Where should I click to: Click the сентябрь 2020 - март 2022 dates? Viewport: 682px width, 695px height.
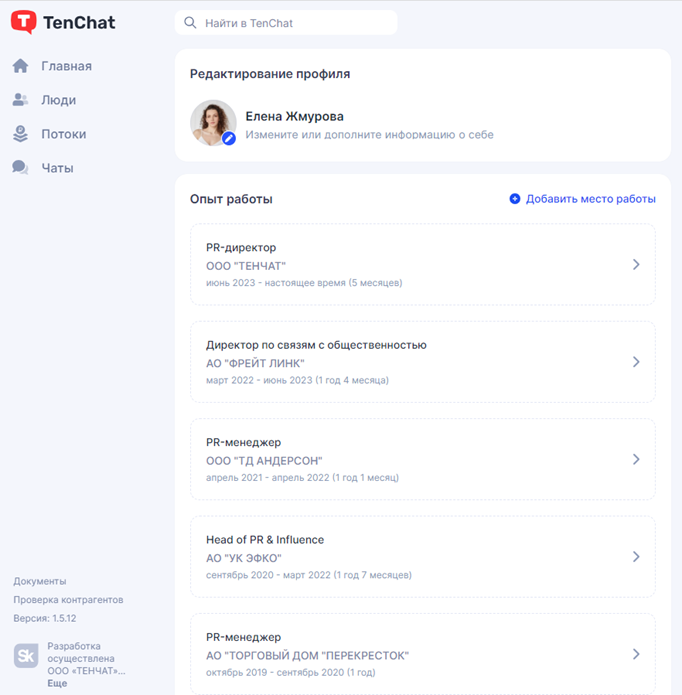(x=309, y=575)
